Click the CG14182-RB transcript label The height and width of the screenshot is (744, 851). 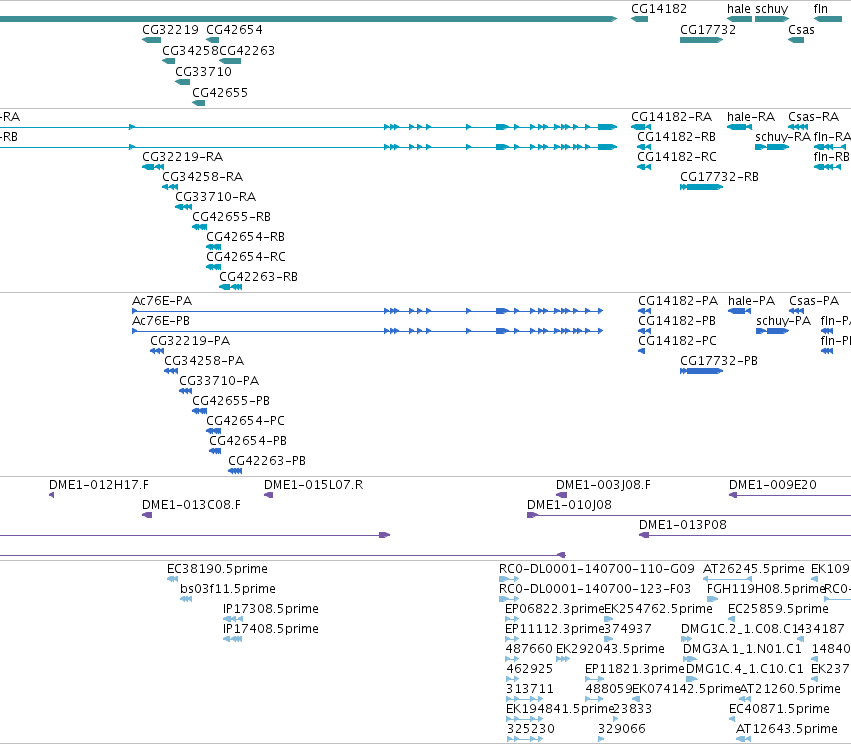[676, 137]
